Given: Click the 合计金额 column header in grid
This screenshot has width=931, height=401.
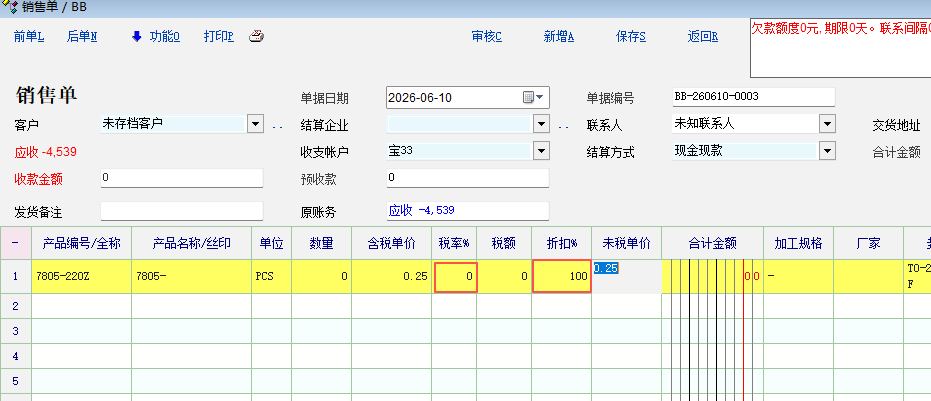Looking at the screenshot, I should click(x=712, y=243).
